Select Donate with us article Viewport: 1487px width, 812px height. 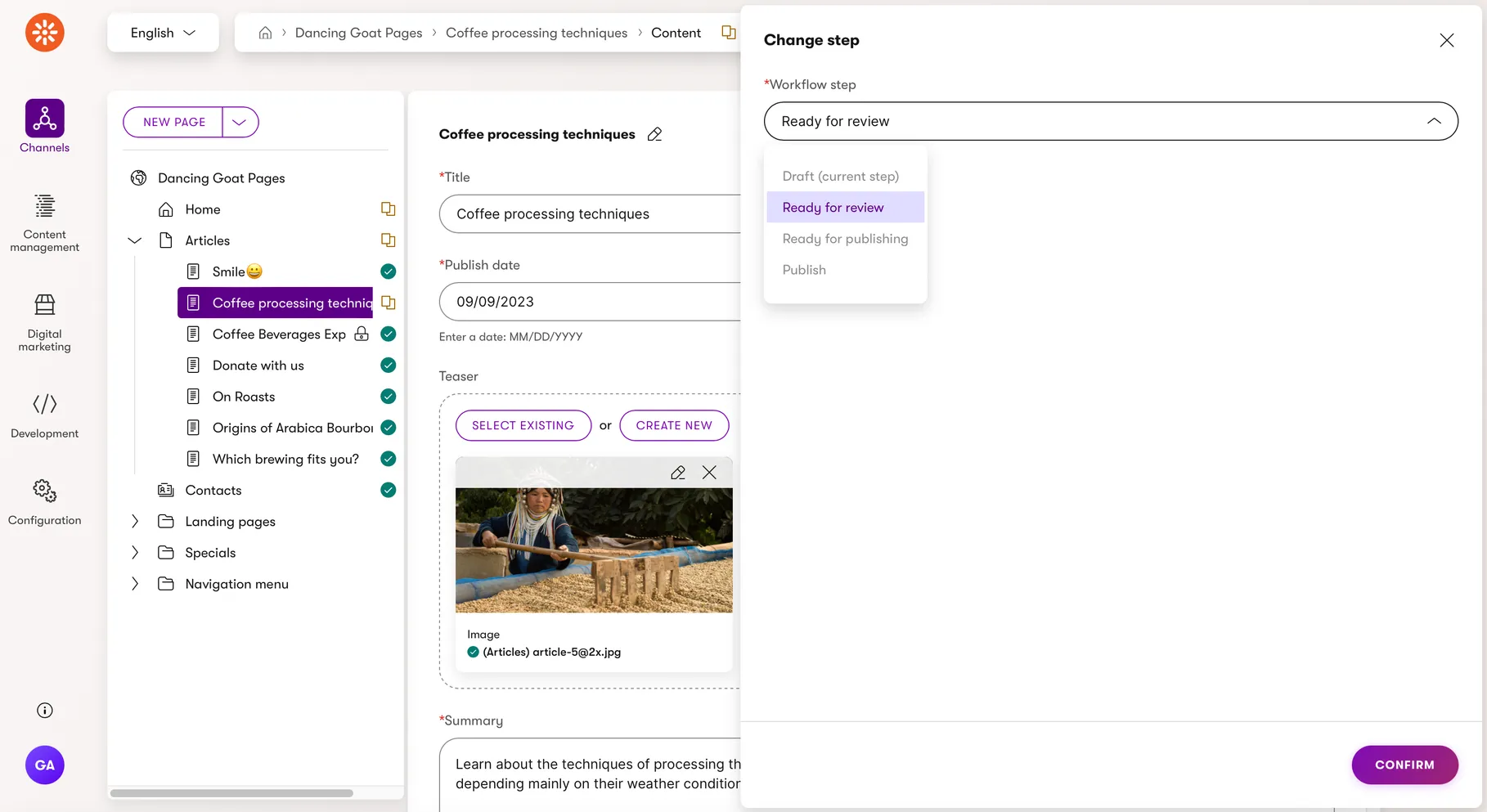(258, 366)
